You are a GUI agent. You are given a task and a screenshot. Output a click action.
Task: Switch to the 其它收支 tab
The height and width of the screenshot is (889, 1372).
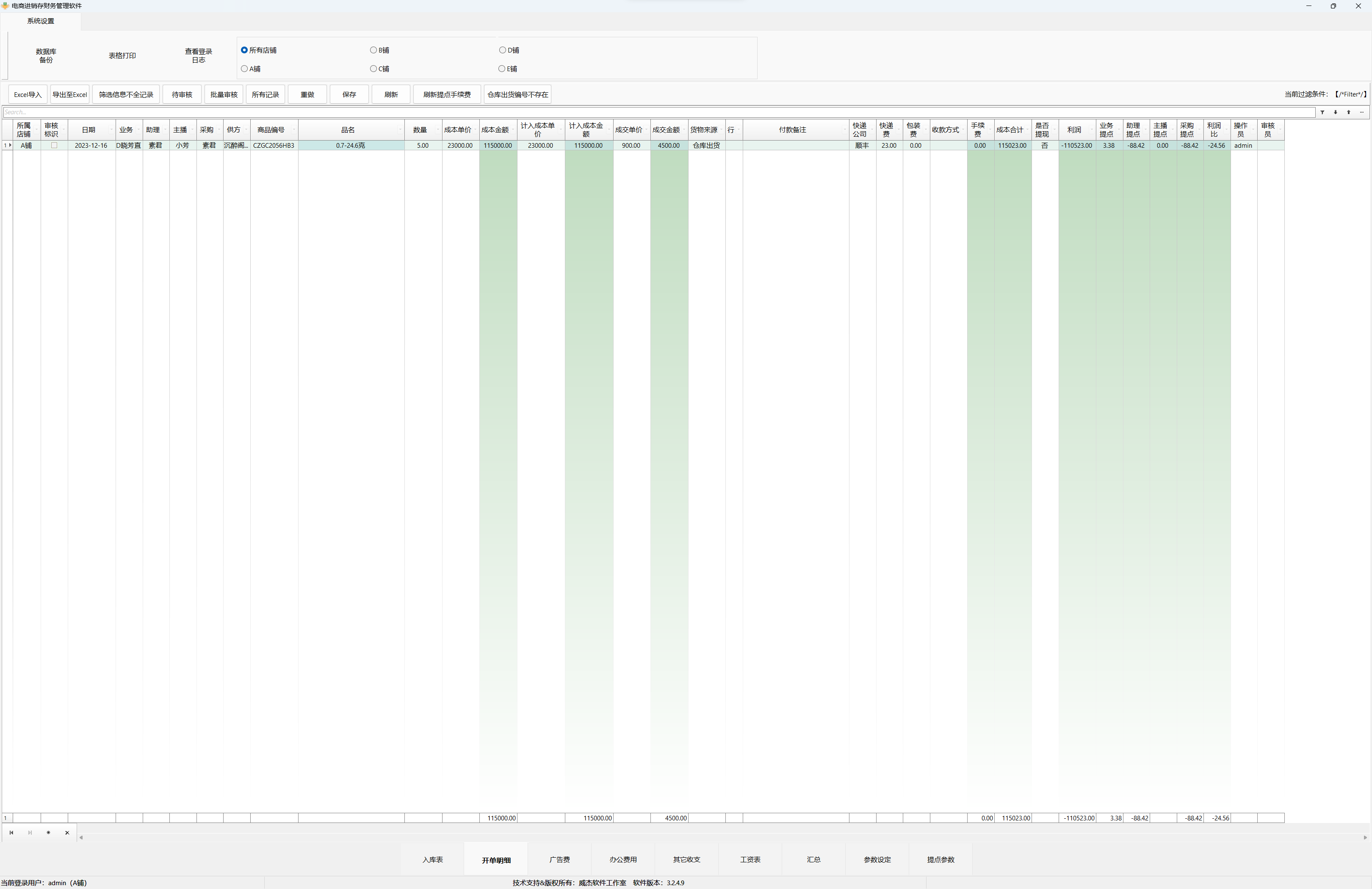click(686, 860)
